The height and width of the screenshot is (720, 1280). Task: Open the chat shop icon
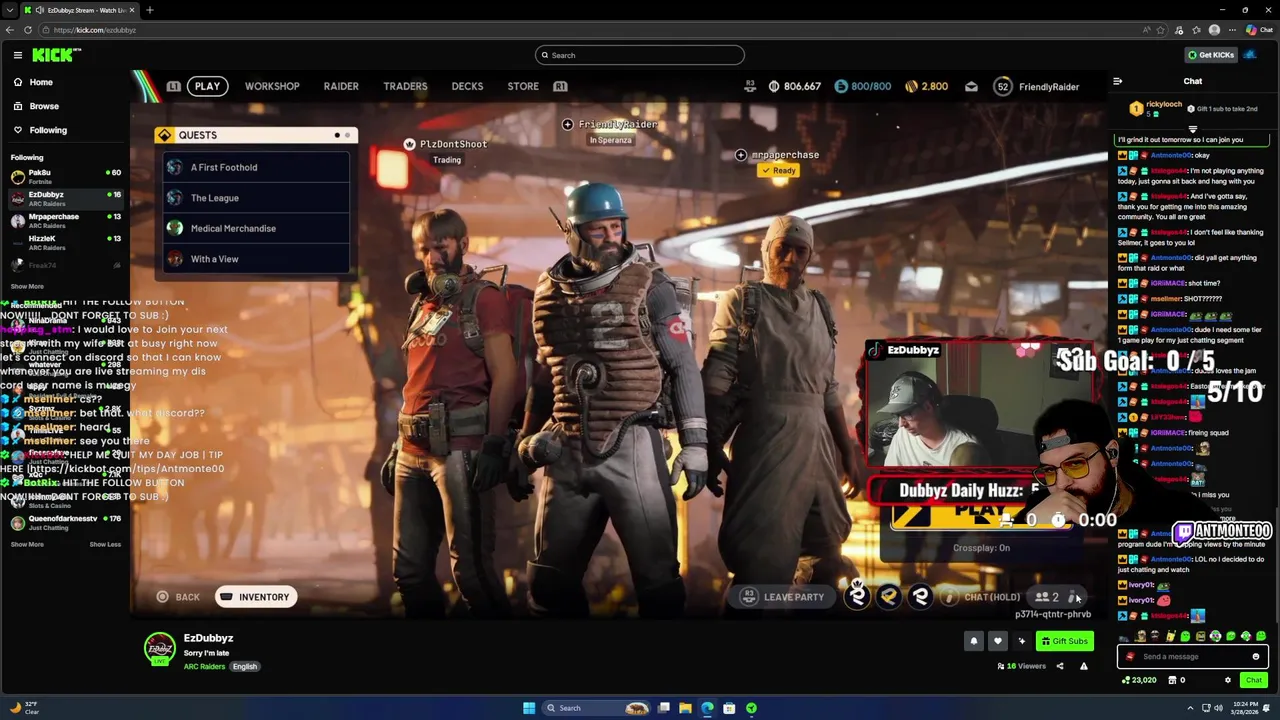[1172, 680]
